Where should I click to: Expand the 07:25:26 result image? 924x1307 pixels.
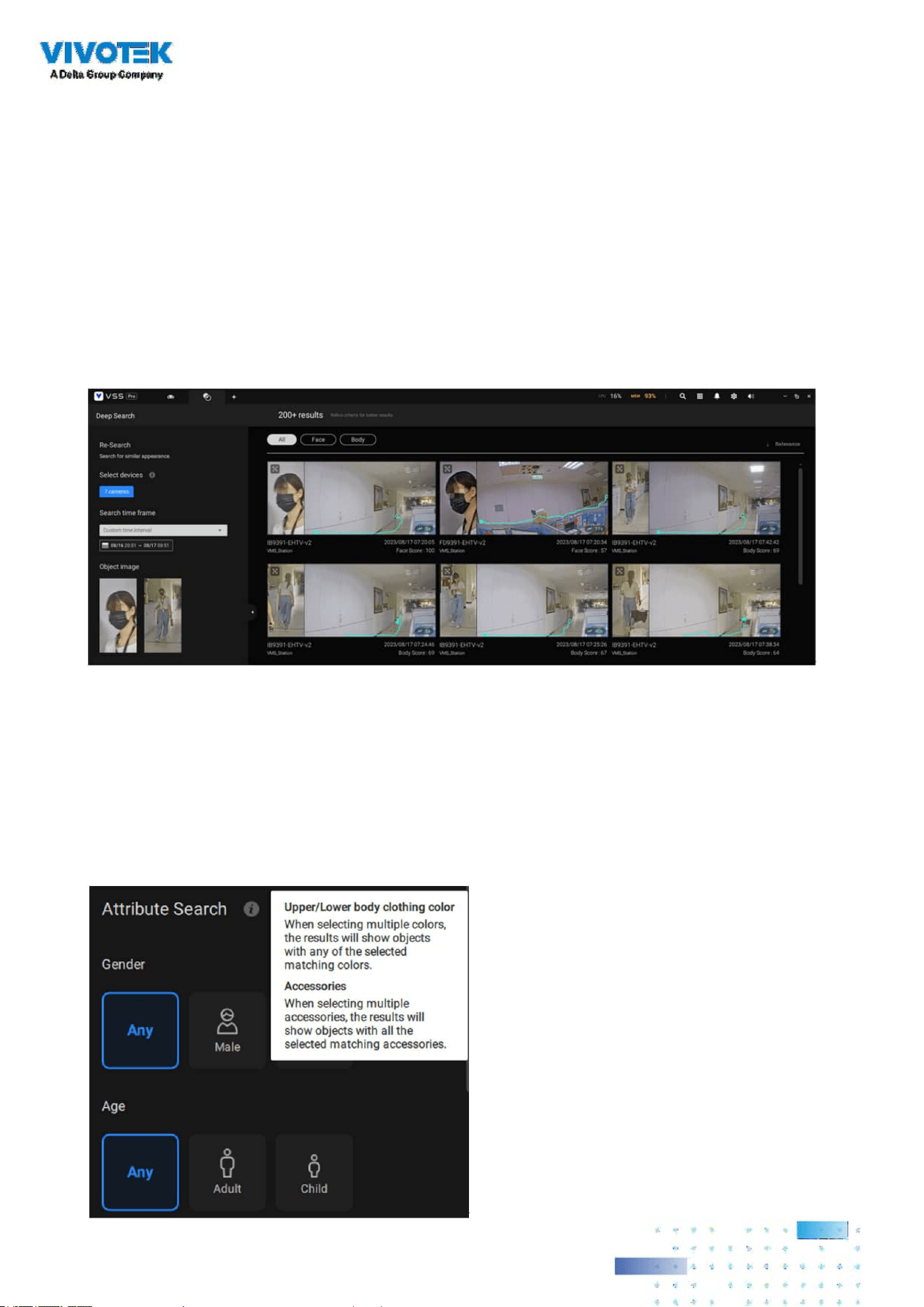pyautogui.click(x=447, y=571)
